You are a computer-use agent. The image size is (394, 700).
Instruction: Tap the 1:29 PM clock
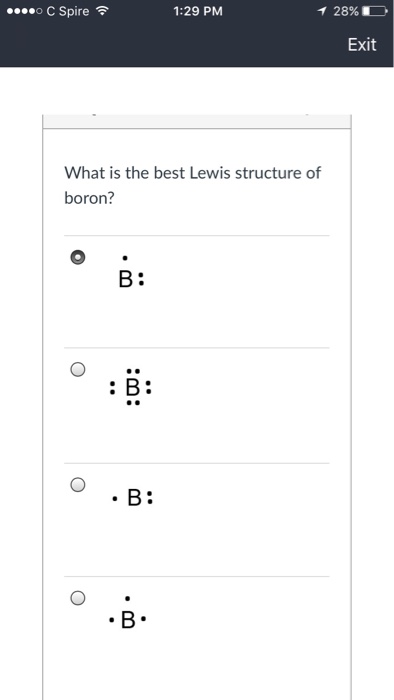198,11
